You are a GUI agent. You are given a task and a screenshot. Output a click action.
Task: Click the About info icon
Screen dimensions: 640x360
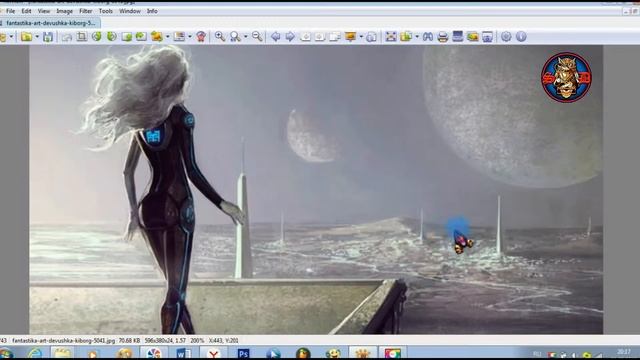(521, 37)
